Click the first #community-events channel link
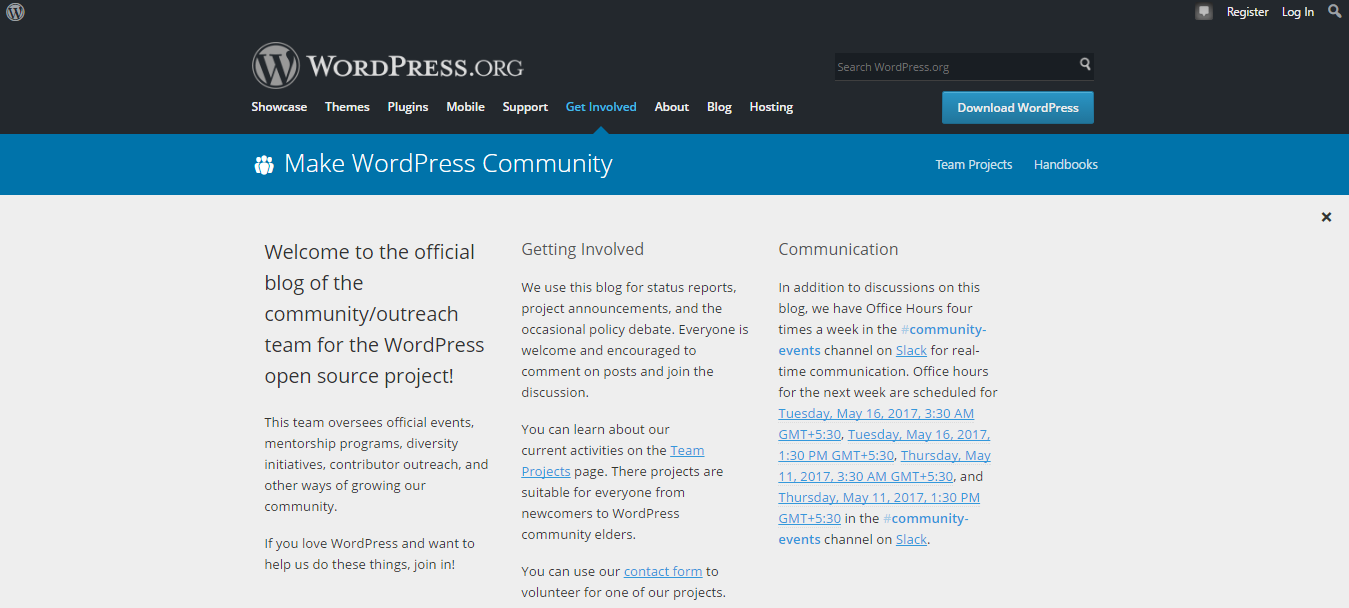 point(883,340)
